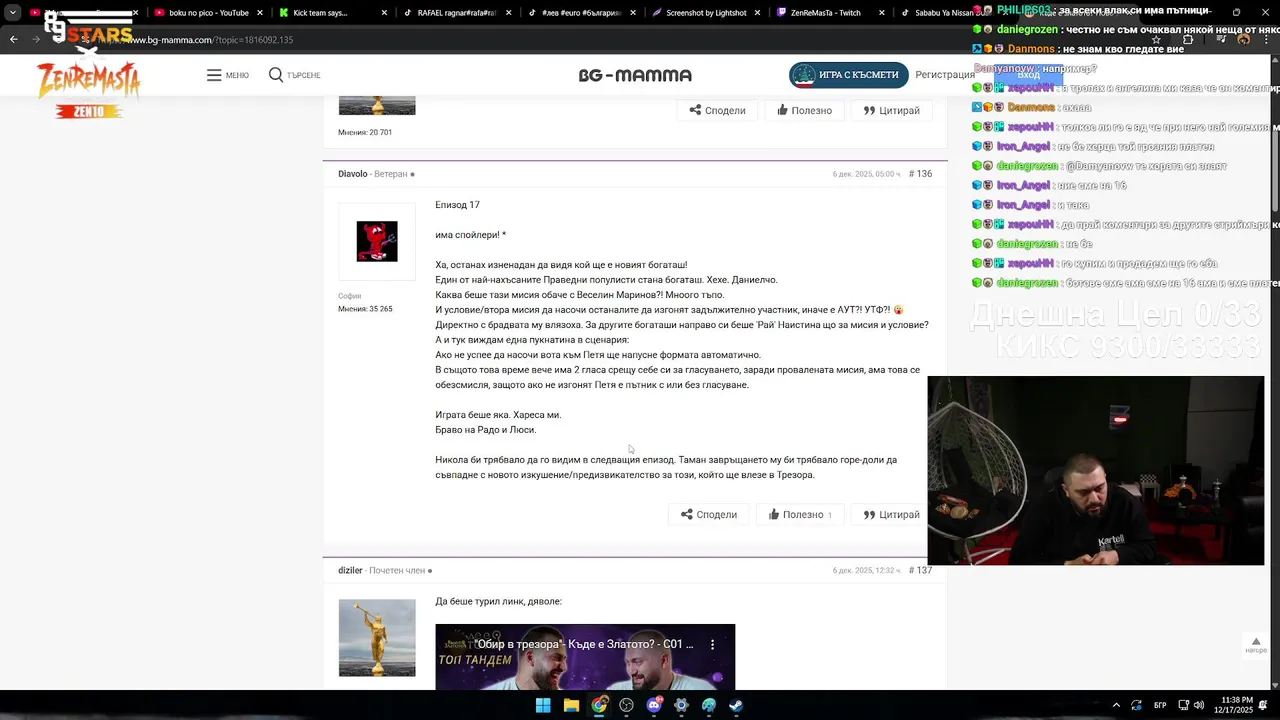Click Diavolo's red devil avatar
Image resolution: width=1280 pixels, height=720 pixels.
[377, 242]
